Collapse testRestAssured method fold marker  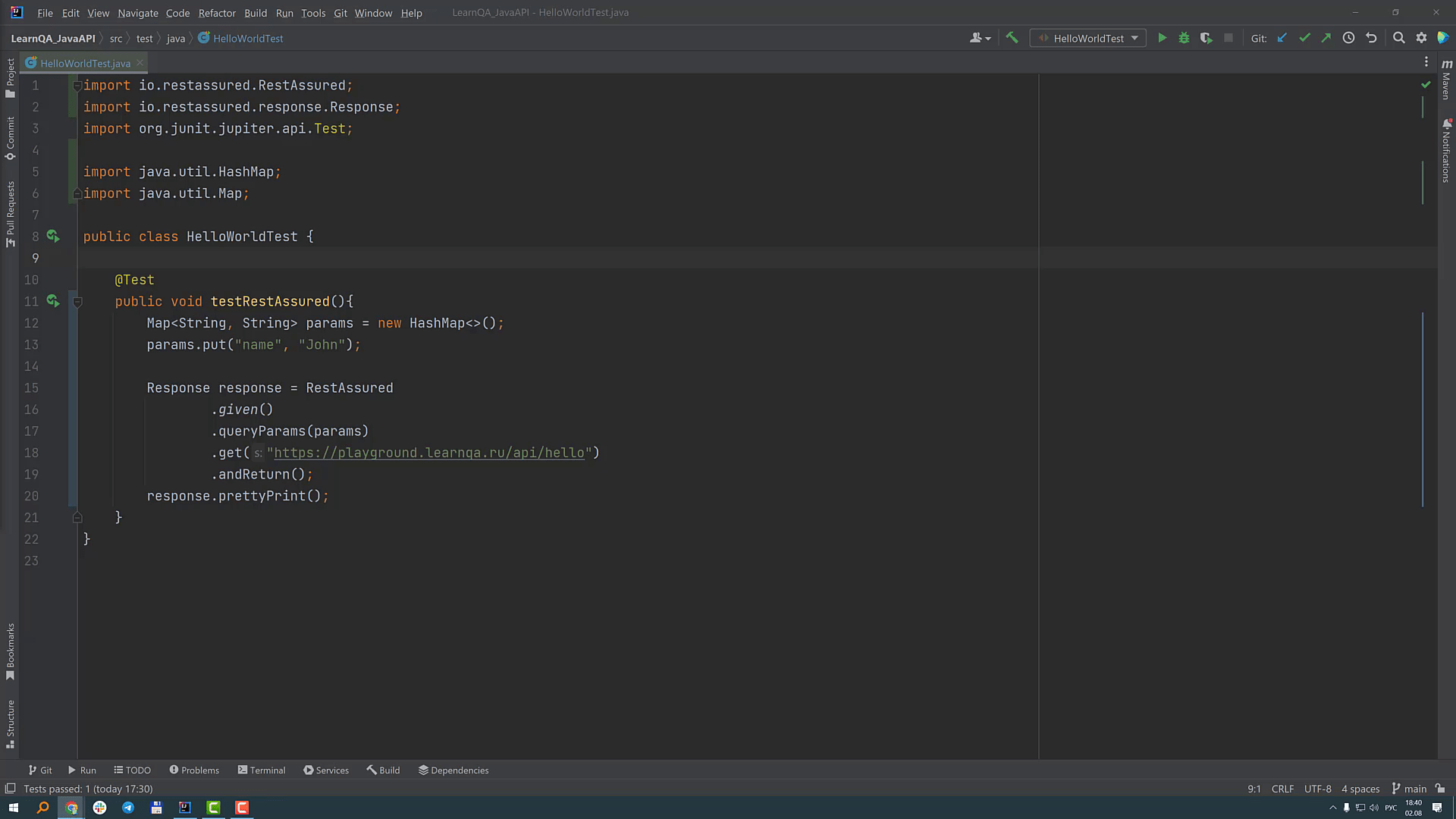click(x=77, y=302)
